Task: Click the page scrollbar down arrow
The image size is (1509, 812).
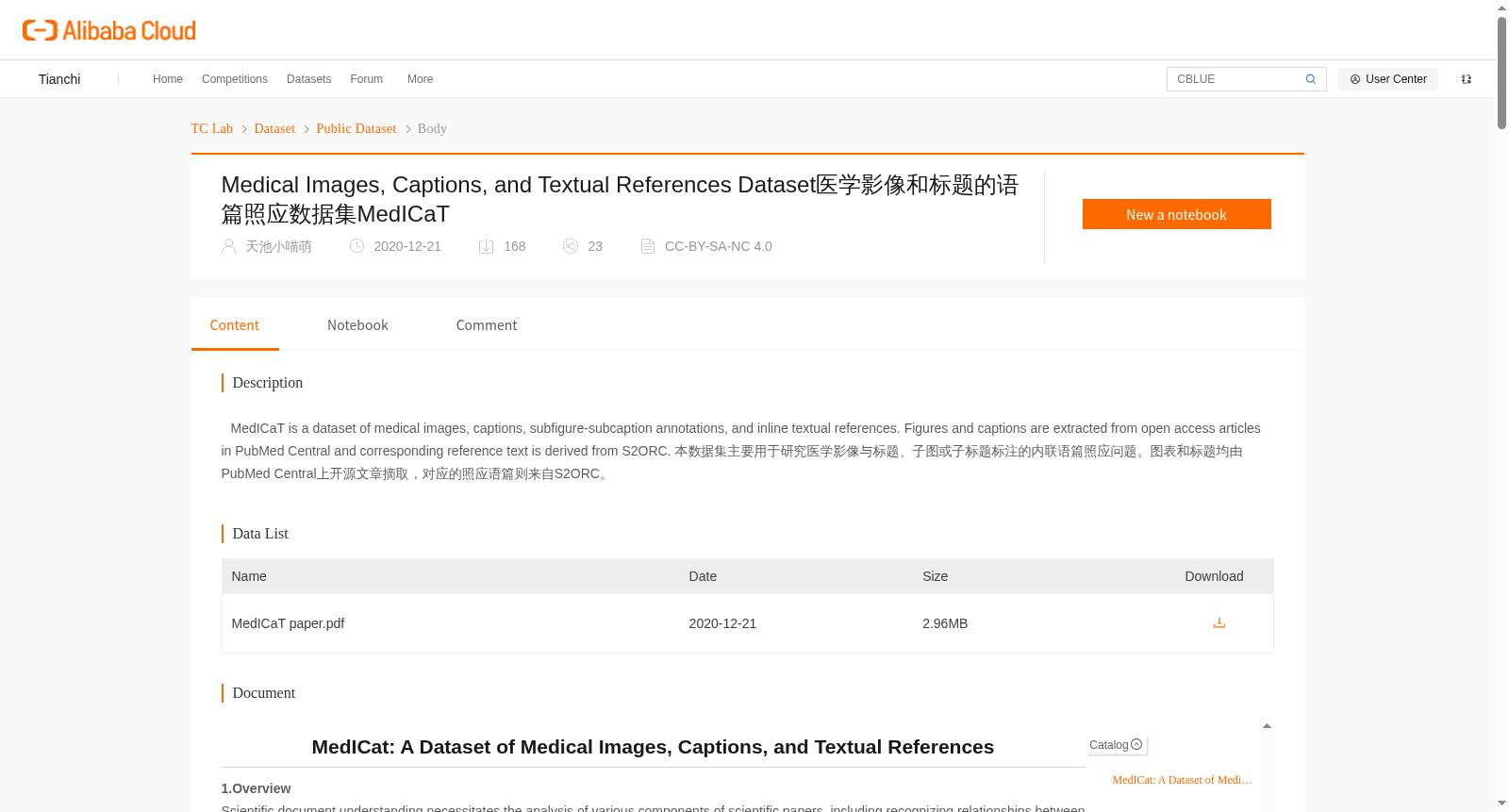Action: pyautogui.click(x=1501, y=804)
